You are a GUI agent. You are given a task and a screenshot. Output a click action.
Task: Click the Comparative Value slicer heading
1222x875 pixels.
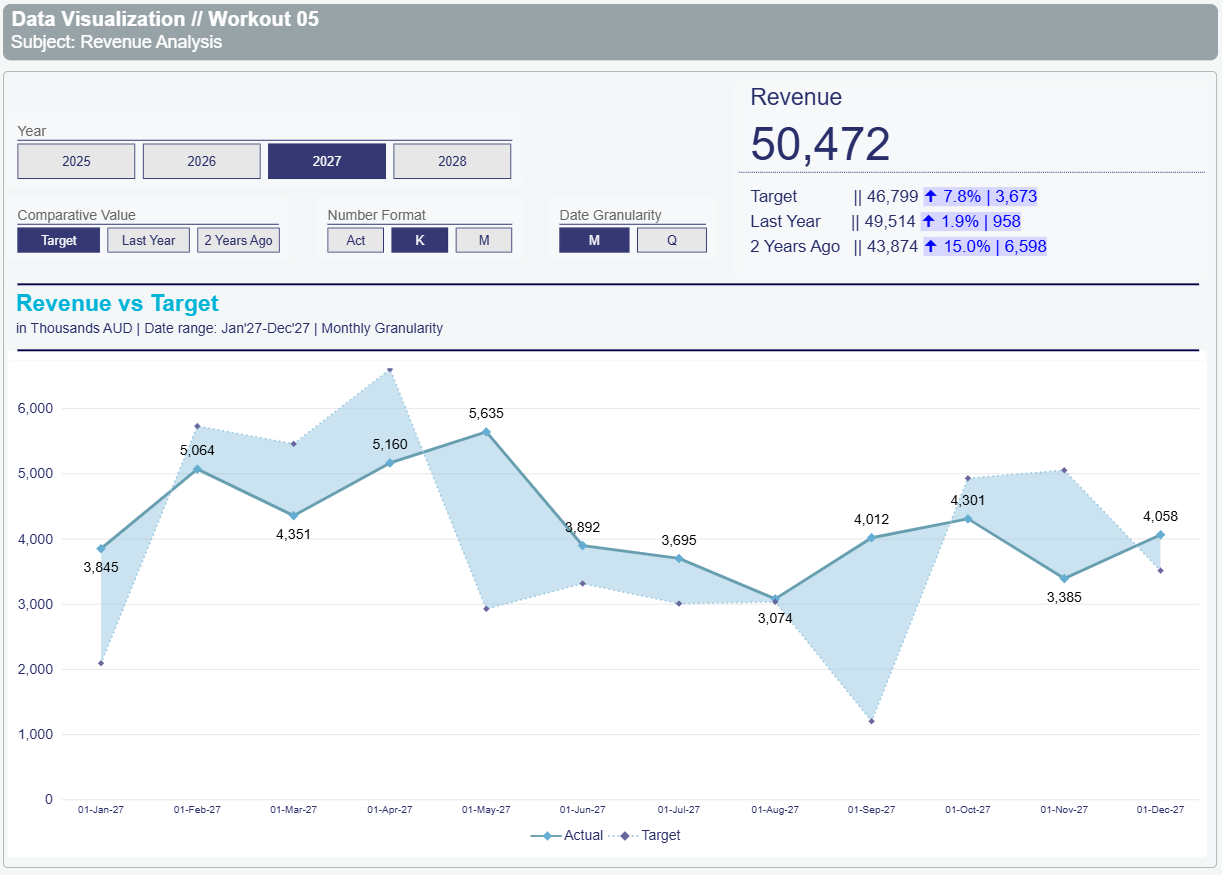pos(77,215)
